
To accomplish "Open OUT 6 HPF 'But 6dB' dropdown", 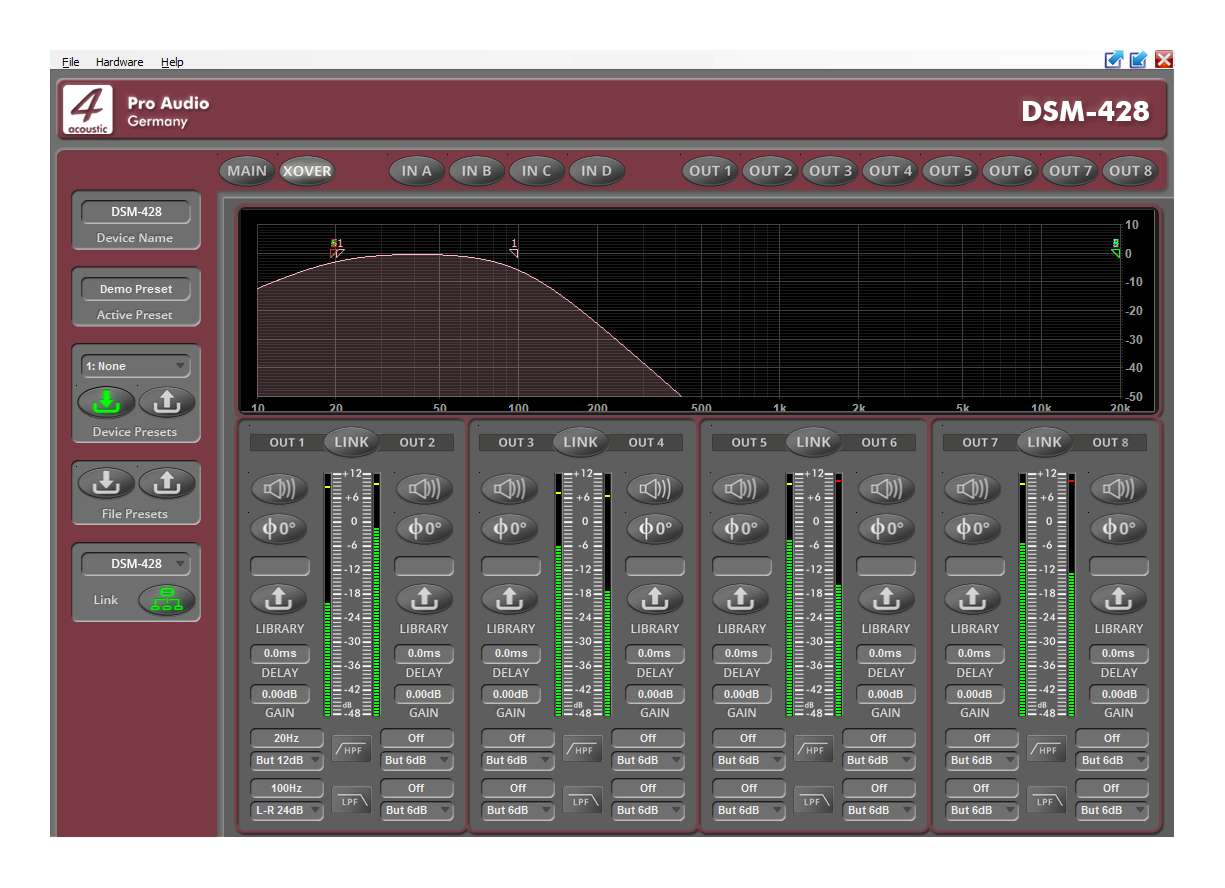I will pos(879,760).
